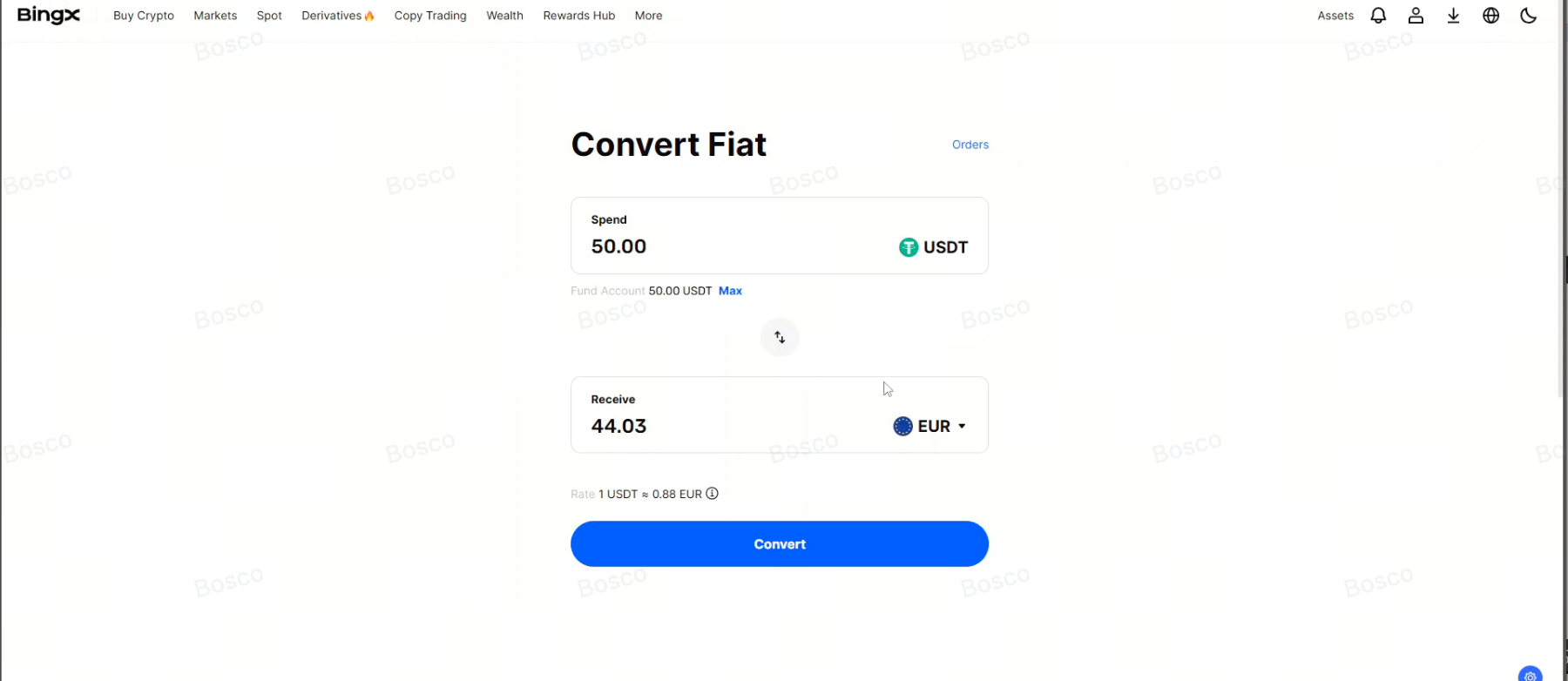This screenshot has height=681, width=1568.
Task: Click the BingX logo
Action: (x=49, y=15)
